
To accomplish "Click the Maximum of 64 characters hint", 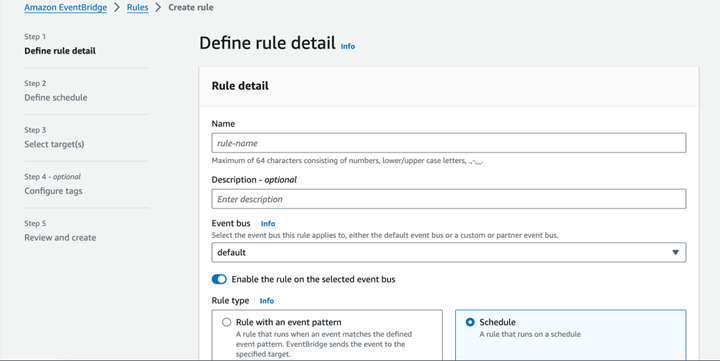I will [347, 161].
